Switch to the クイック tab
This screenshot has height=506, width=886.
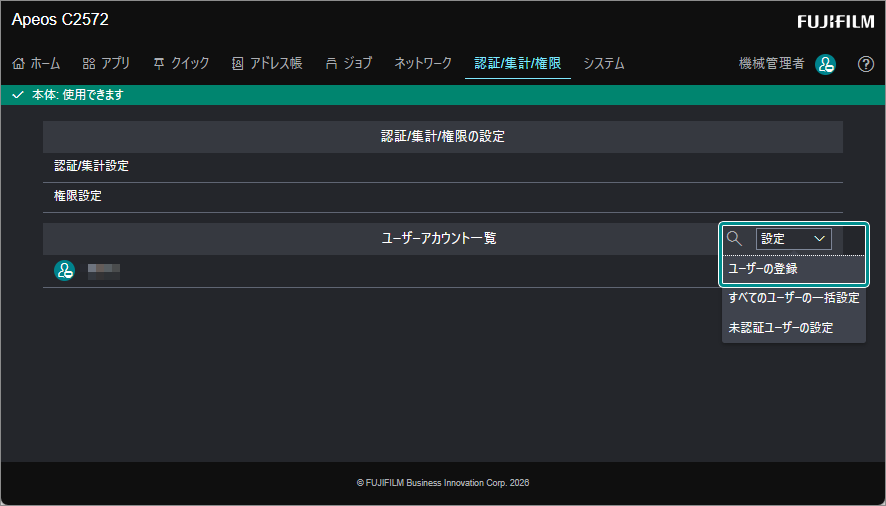click(181, 63)
